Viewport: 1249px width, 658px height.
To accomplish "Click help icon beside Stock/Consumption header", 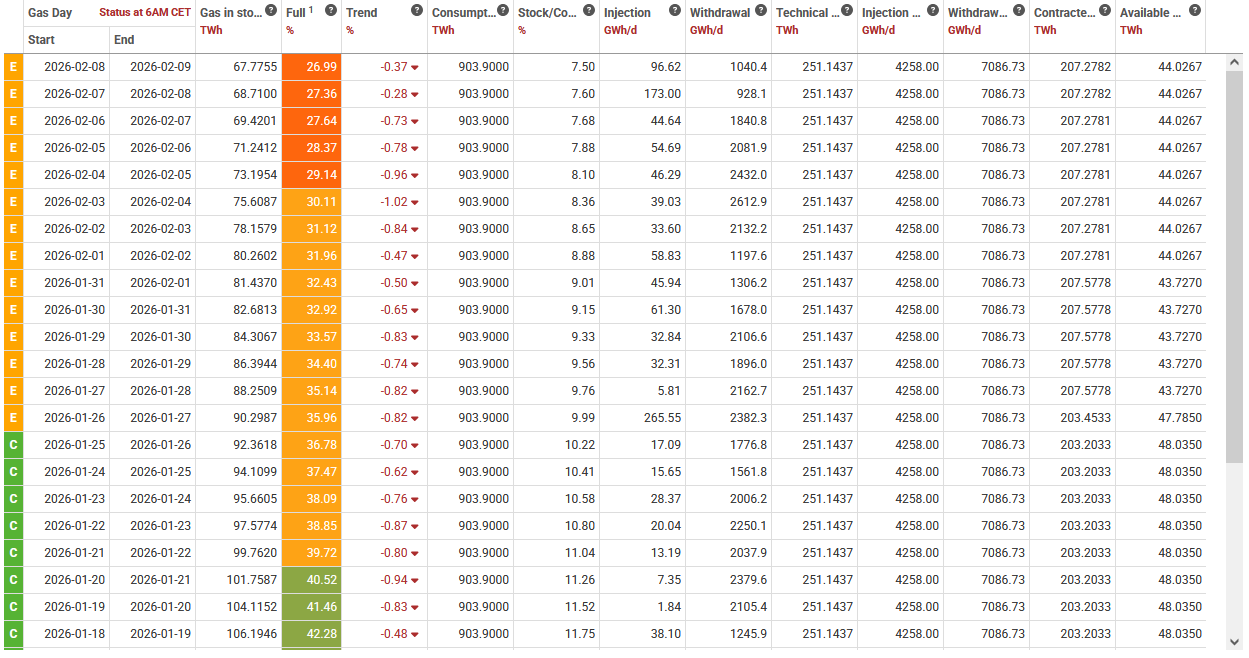I will click(x=587, y=11).
